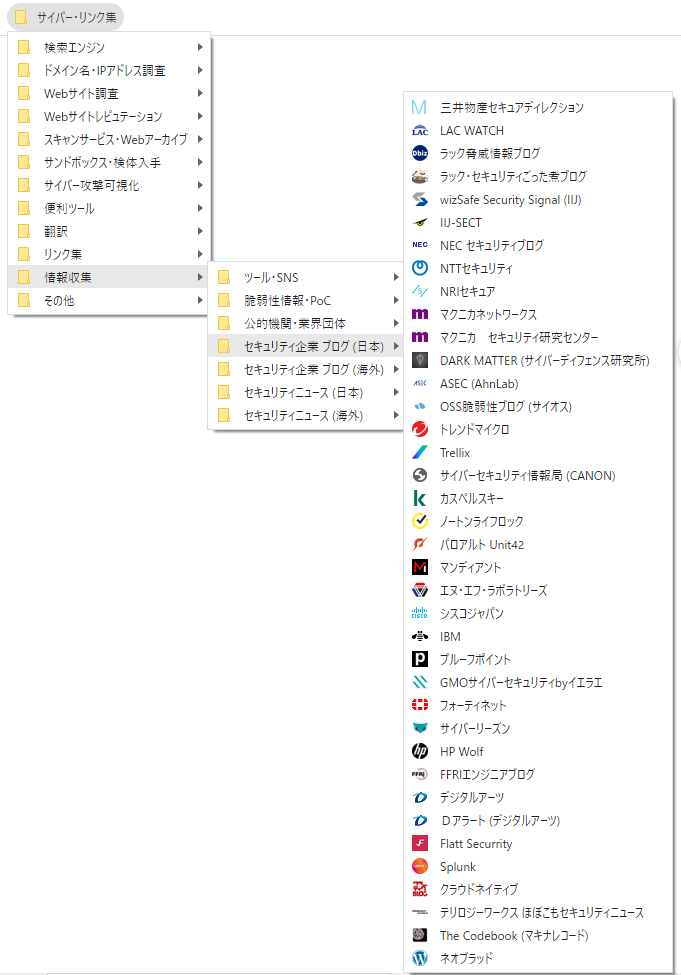681x975 pixels.
Task: Expand the 検索エンジン submenu arrow
Action: point(200,47)
